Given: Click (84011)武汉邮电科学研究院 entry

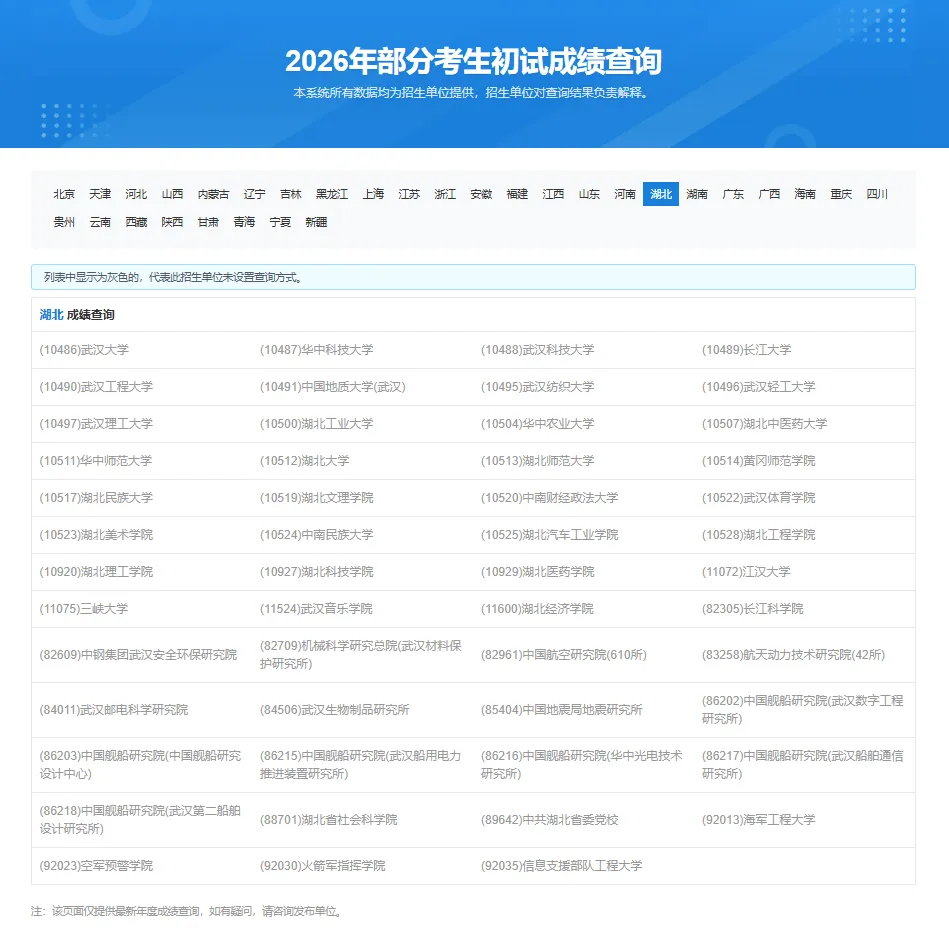Looking at the screenshot, I should coord(114,710).
